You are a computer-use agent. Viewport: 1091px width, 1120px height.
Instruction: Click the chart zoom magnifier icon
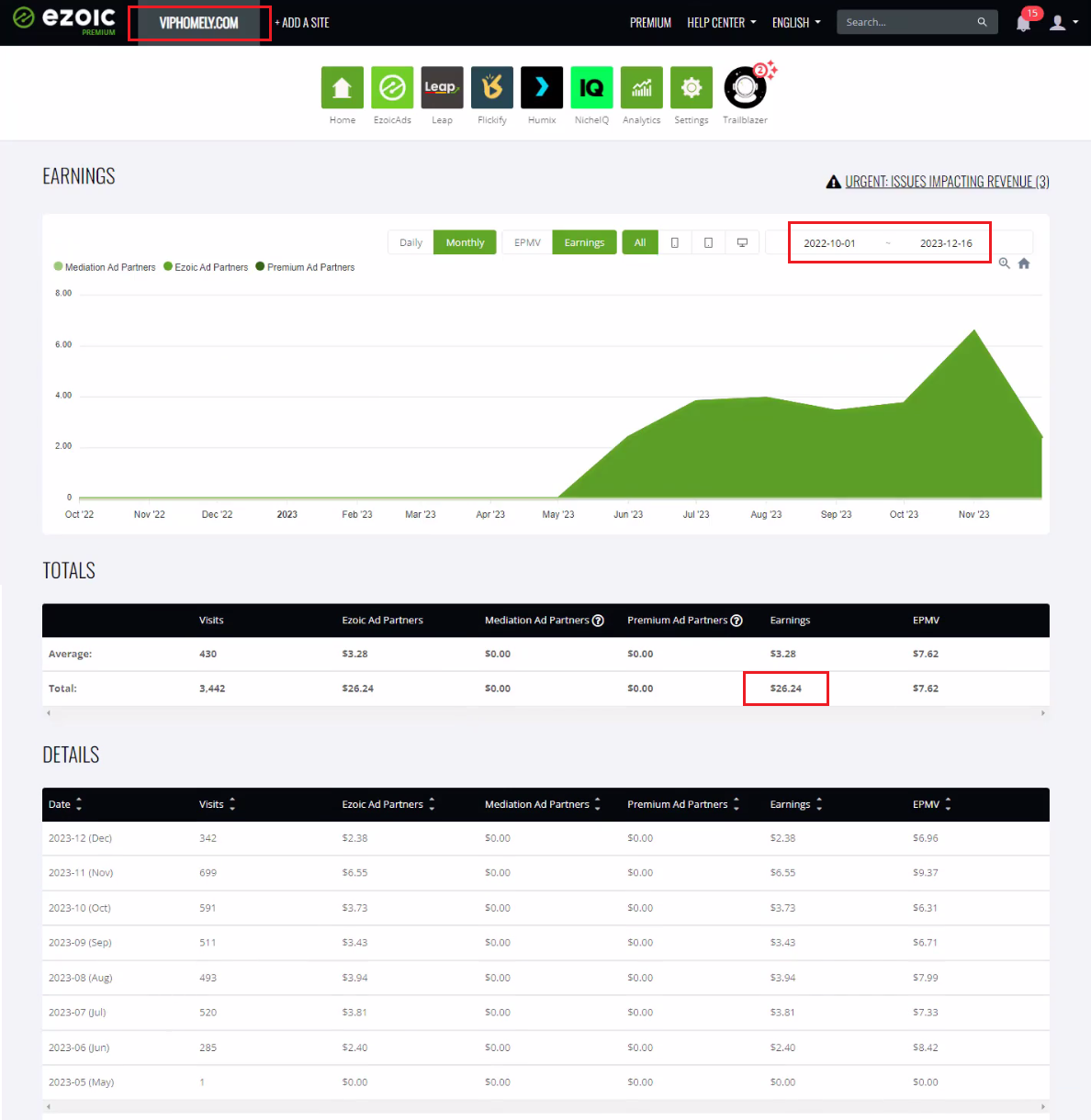pos(1005,263)
